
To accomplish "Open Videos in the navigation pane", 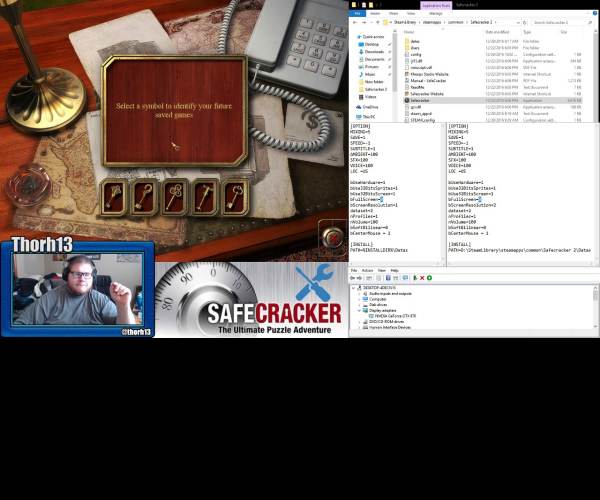I will [370, 97].
